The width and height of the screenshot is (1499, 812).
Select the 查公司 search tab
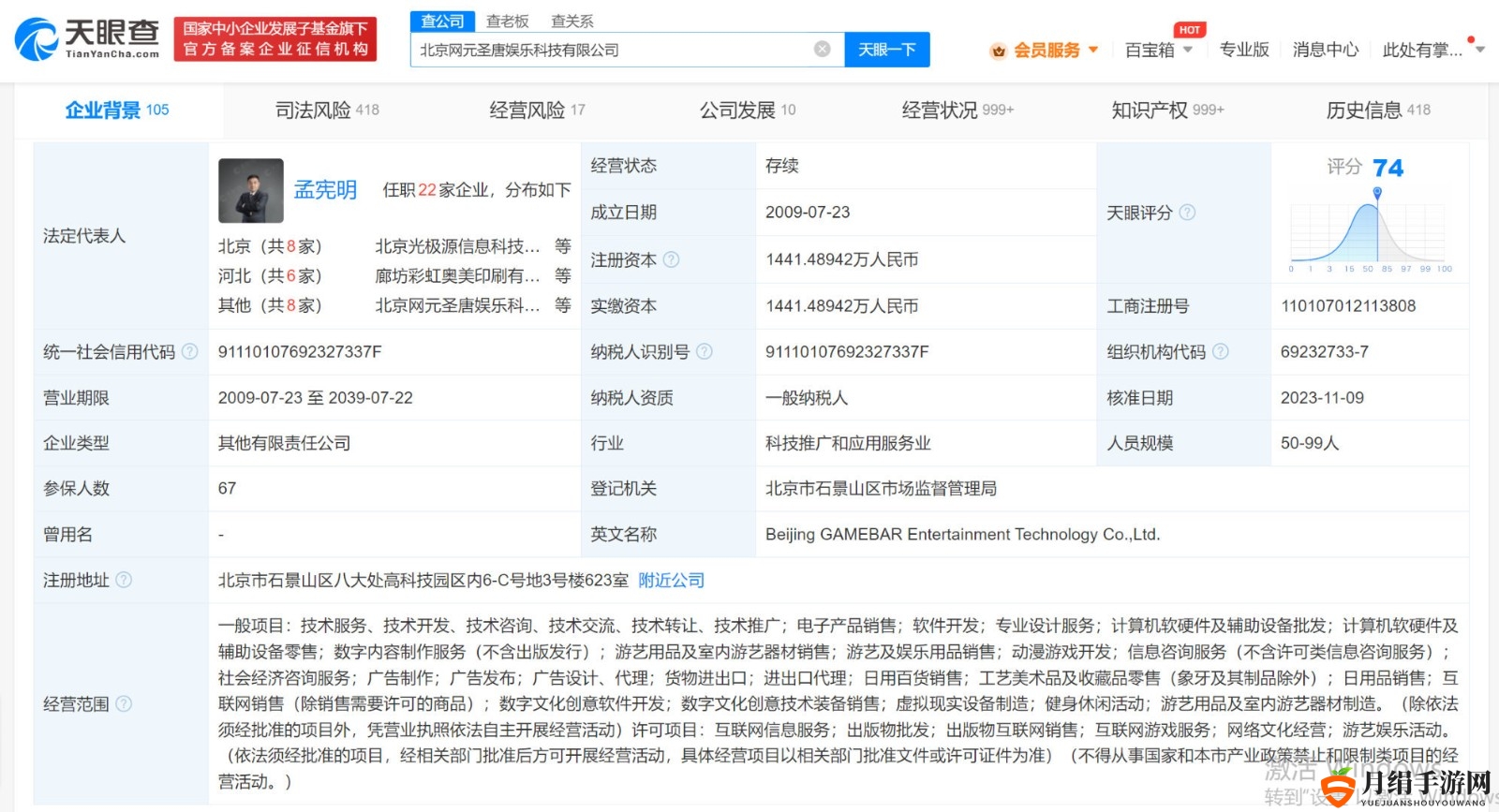(442, 21)
